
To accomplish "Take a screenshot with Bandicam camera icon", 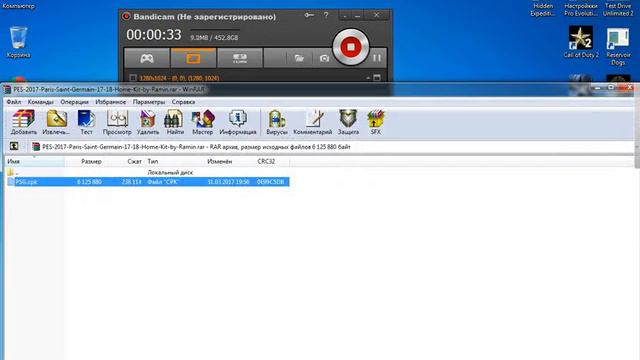I will click(324, 58).
